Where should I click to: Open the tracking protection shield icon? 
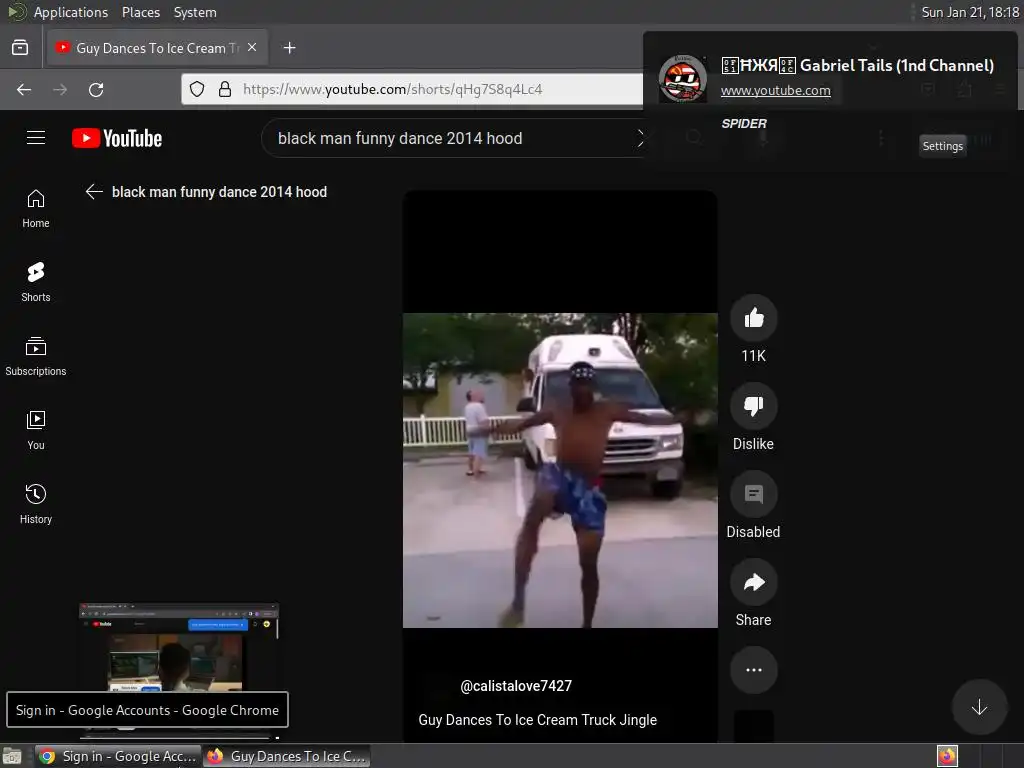197,89
